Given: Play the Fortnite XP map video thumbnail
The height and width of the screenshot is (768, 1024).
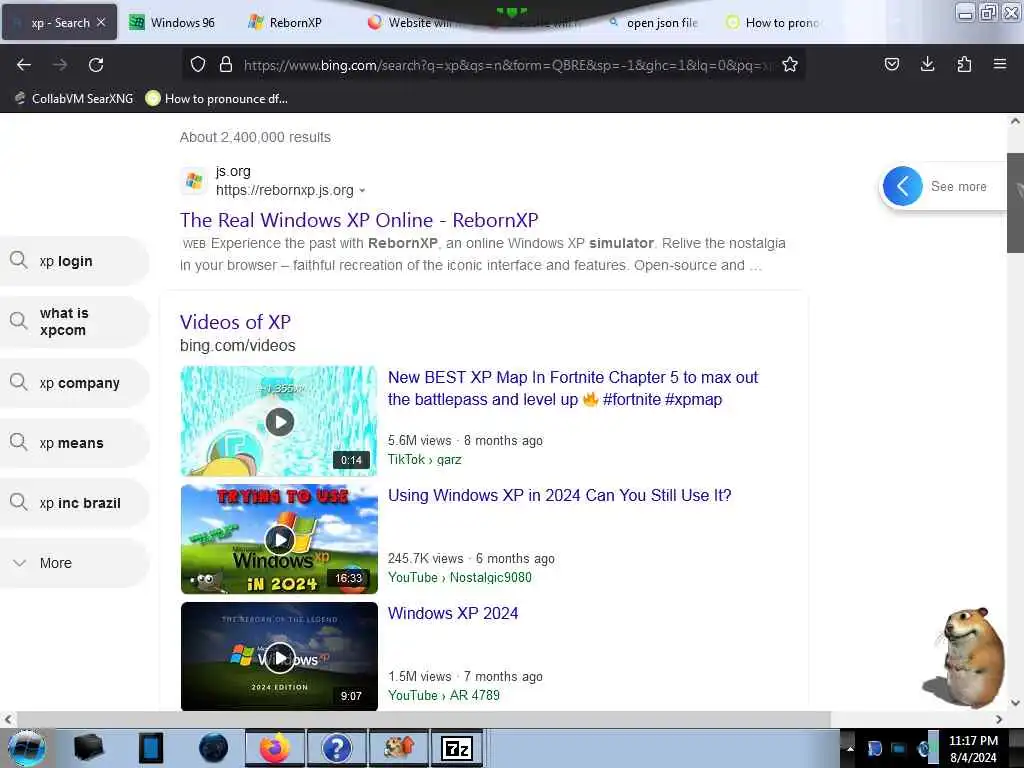Looking at the screenshot, I should click(279, 421).
